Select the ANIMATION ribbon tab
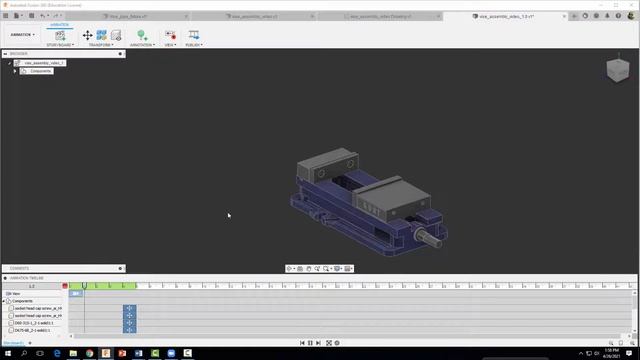 60,25
